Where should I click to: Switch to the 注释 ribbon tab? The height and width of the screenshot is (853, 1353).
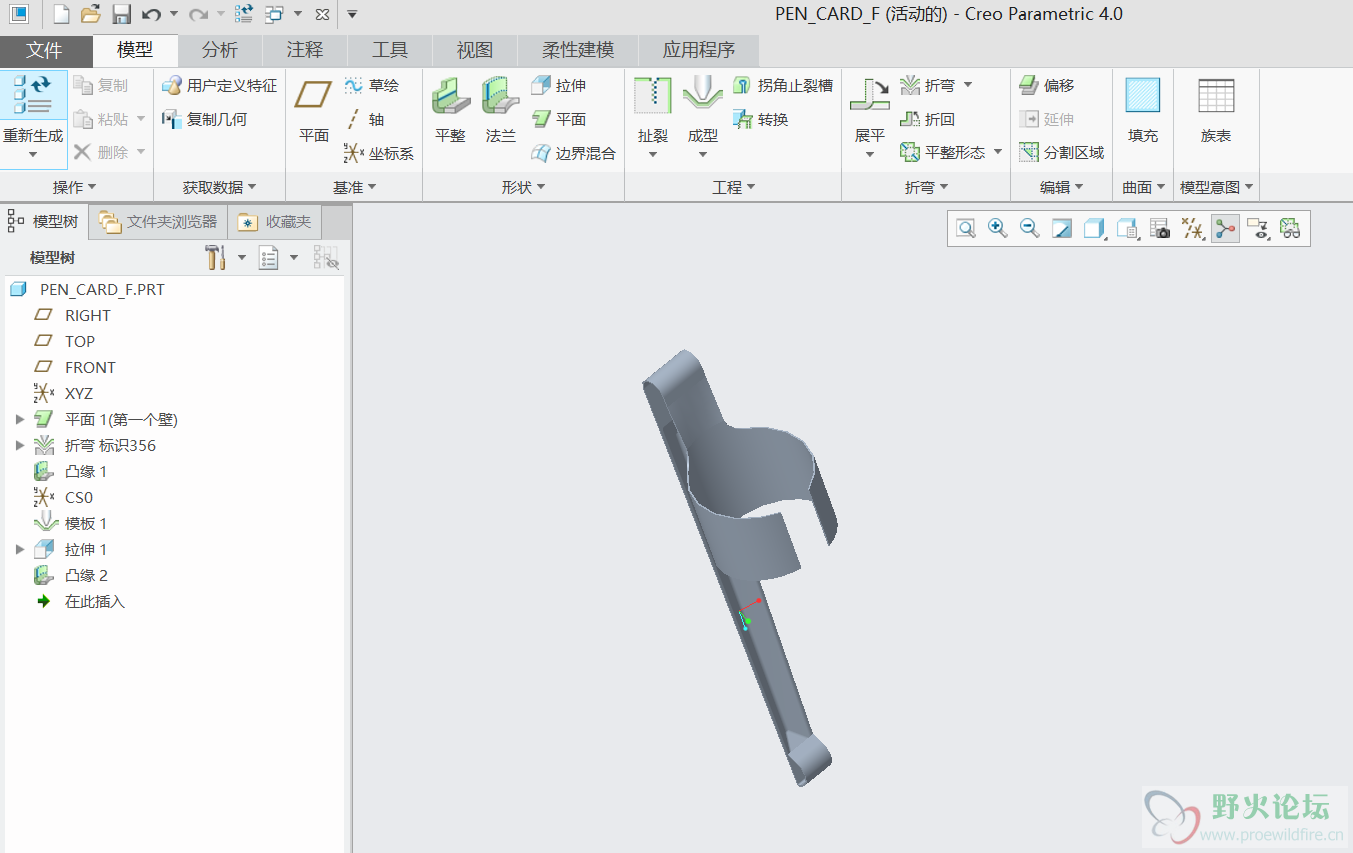coord(305,50)
